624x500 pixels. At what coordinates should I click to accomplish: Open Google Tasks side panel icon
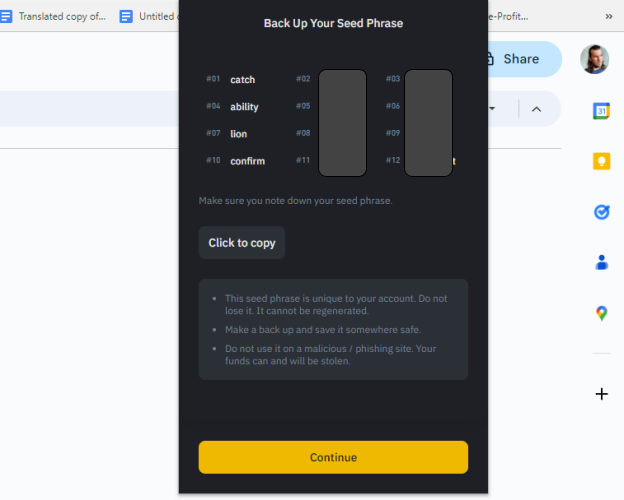601,211
